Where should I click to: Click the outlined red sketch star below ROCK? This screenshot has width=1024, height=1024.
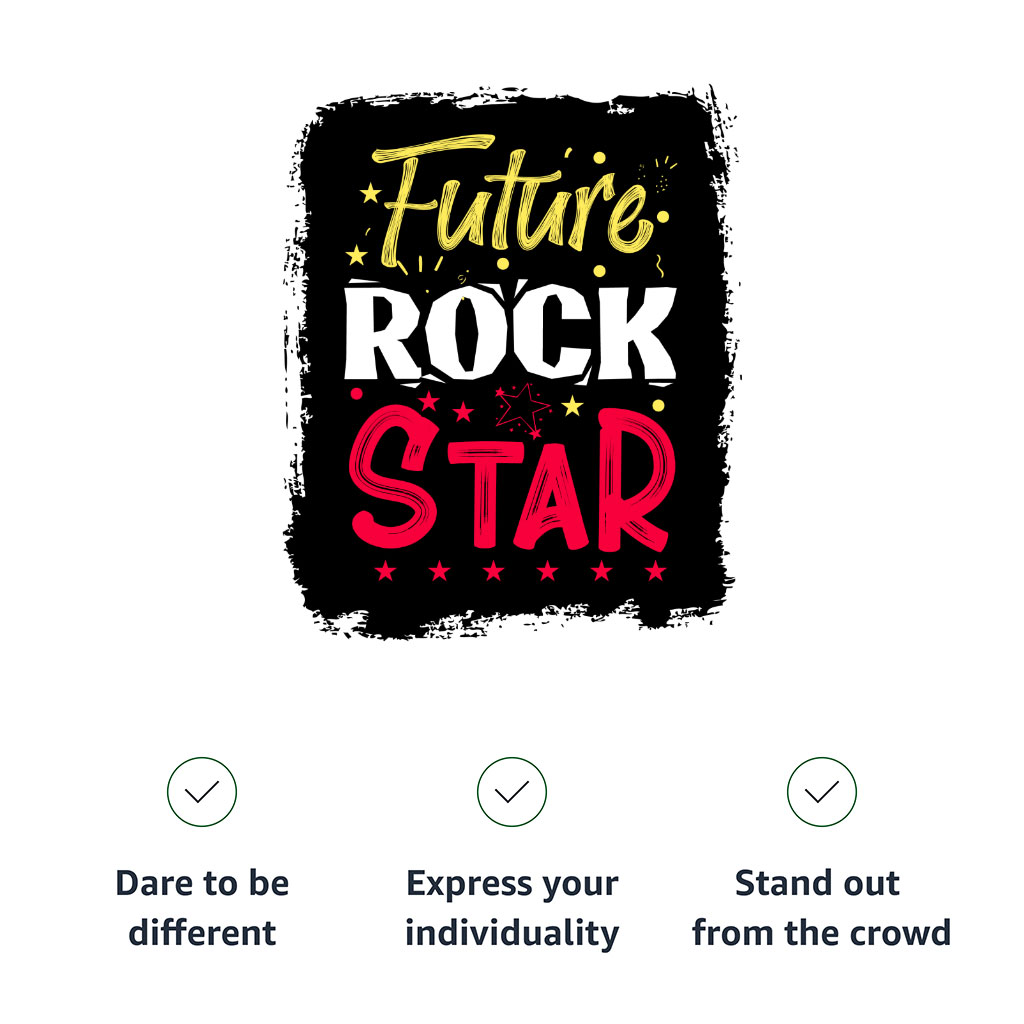coord(524,406)
